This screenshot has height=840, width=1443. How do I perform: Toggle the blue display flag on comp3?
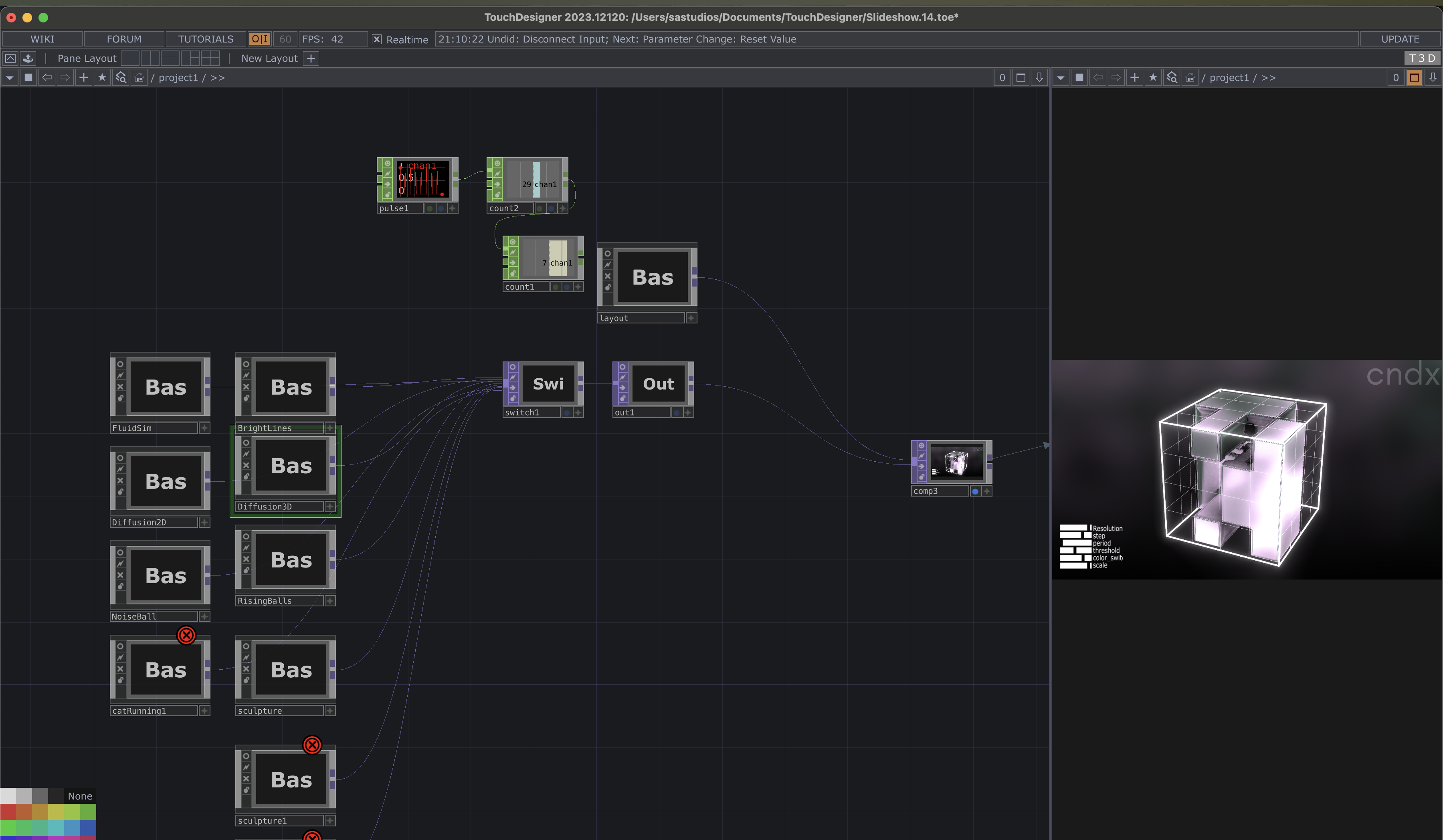(x=974, y=491)
